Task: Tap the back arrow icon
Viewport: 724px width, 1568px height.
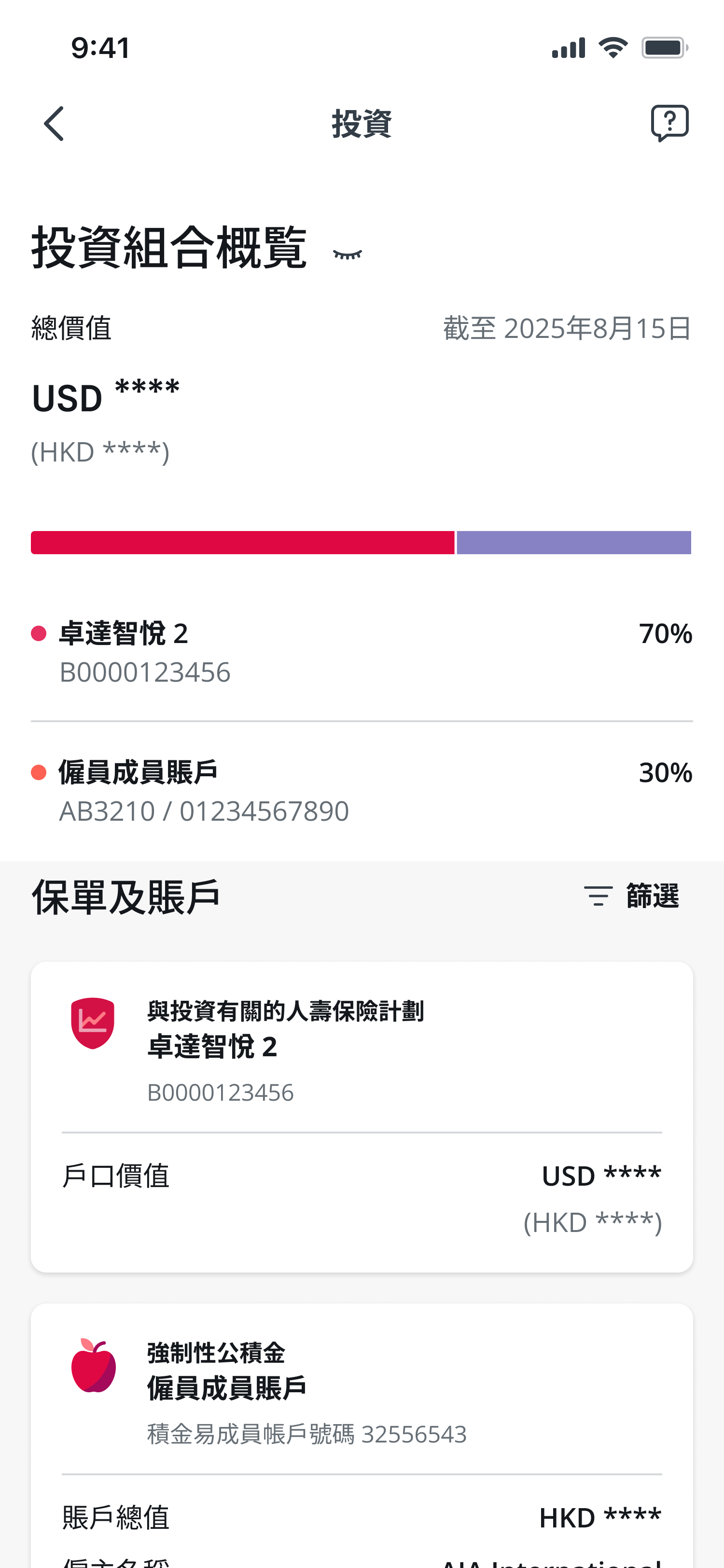Action: click(x=54, y=124)
